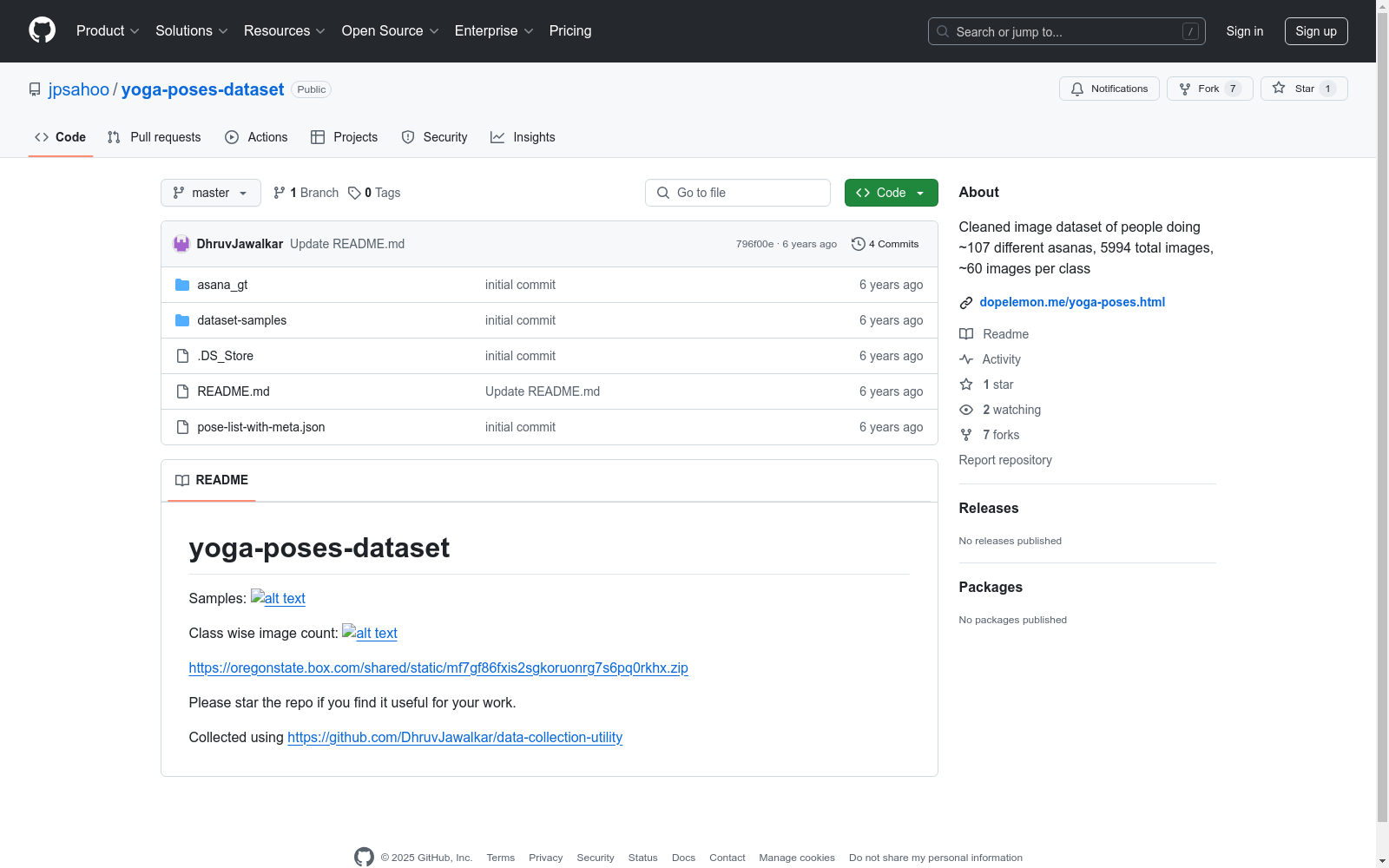Click the GitHub logo in the footer
Image resolution: width=1389 pixels, height=868 pixels.
click(x=365, y=857)
